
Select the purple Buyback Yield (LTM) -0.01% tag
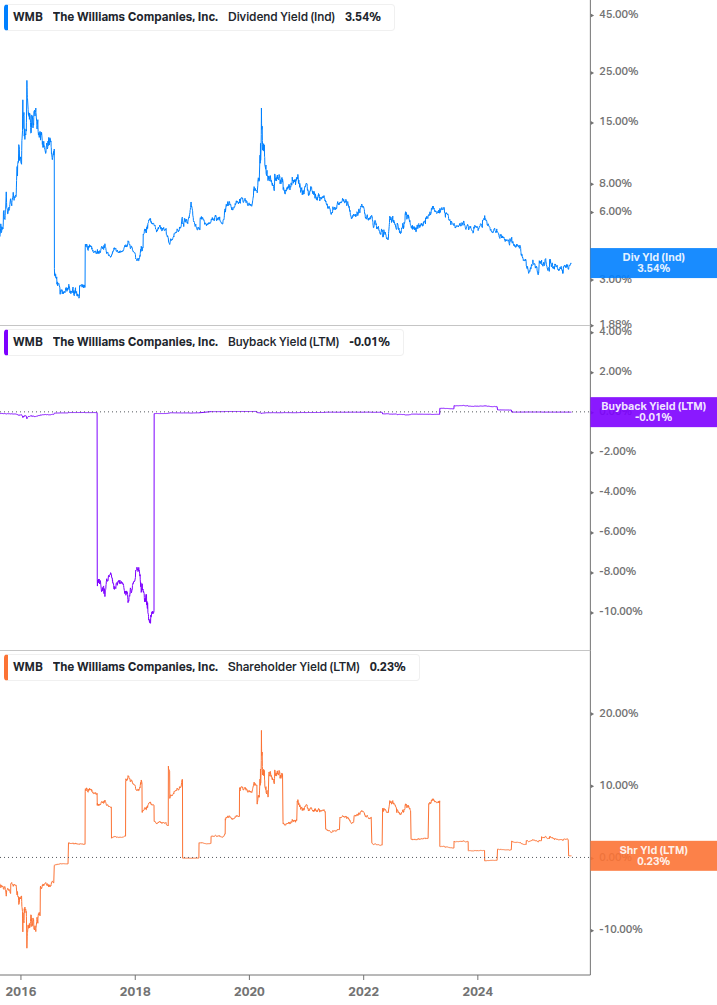pos(653,411)
